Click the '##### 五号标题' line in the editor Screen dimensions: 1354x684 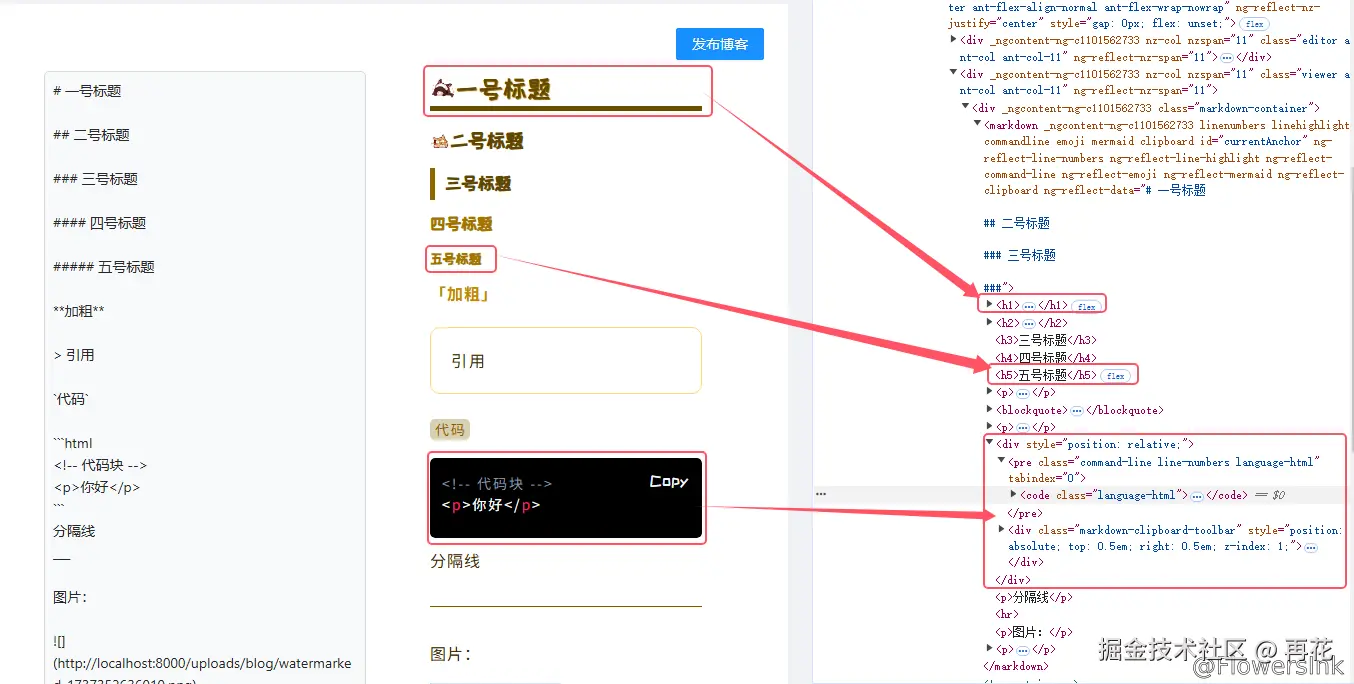click(x=104, y=267)
